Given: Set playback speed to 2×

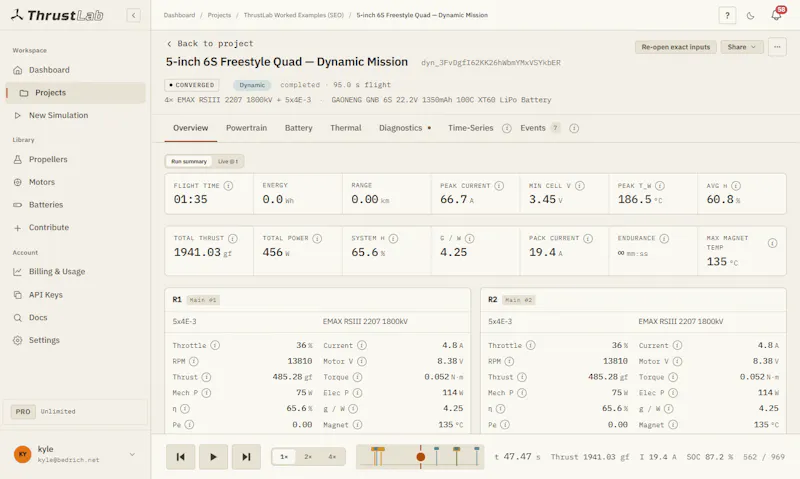Looking at the screenshot, I should tap(308, 457).
